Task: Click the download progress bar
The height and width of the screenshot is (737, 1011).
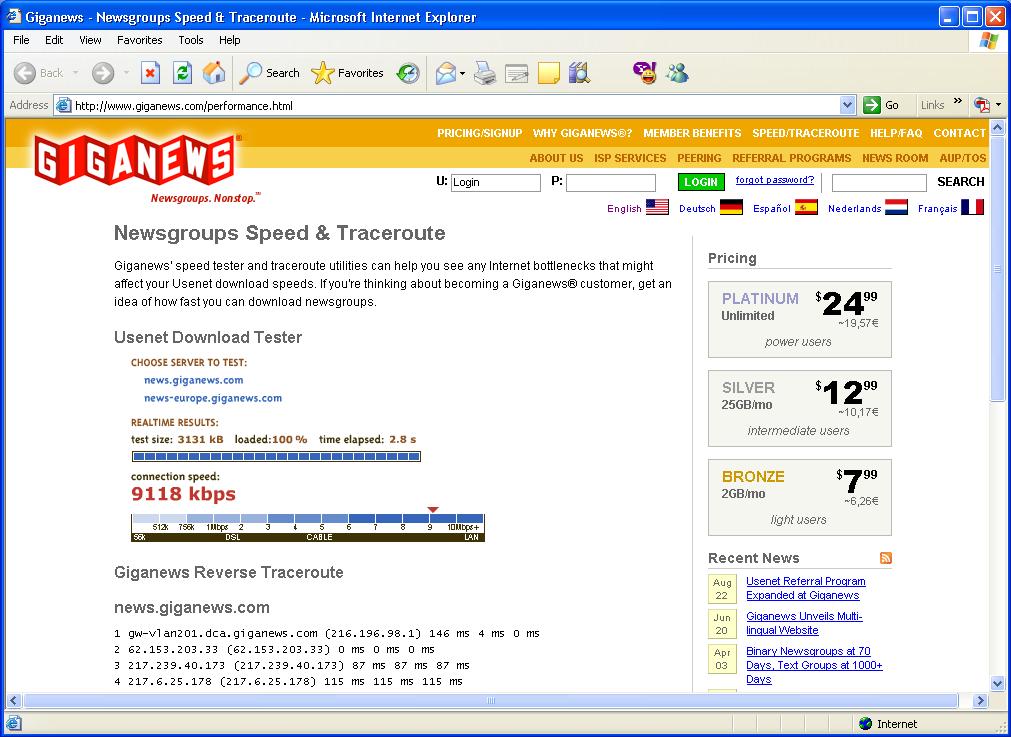Action: pyautogui.click(x=276, y=457)
